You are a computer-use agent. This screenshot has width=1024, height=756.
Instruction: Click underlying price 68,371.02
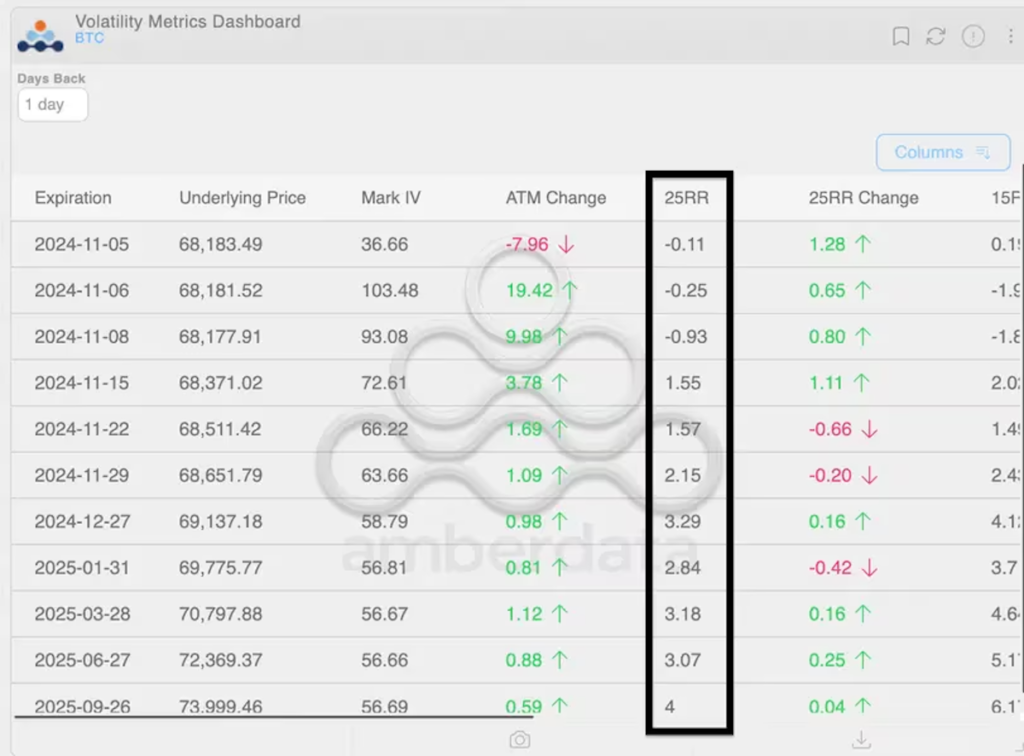[x=221, y=383]
